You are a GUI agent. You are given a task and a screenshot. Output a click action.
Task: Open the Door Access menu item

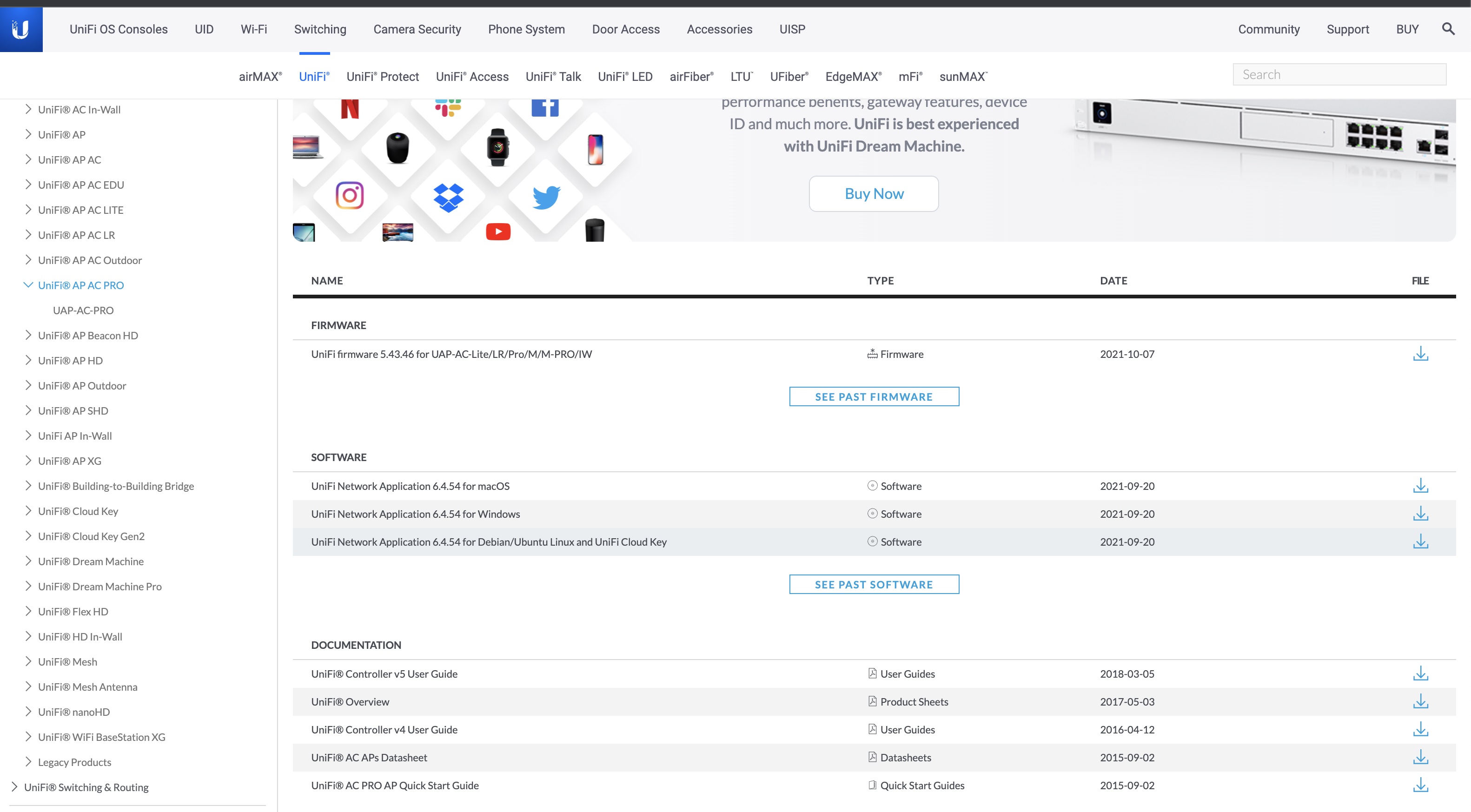coord(626,29)
